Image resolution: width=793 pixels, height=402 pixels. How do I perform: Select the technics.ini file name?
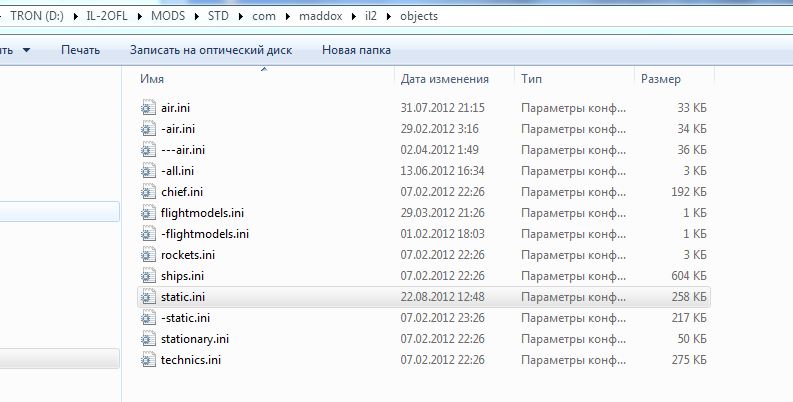pos(191,360)
